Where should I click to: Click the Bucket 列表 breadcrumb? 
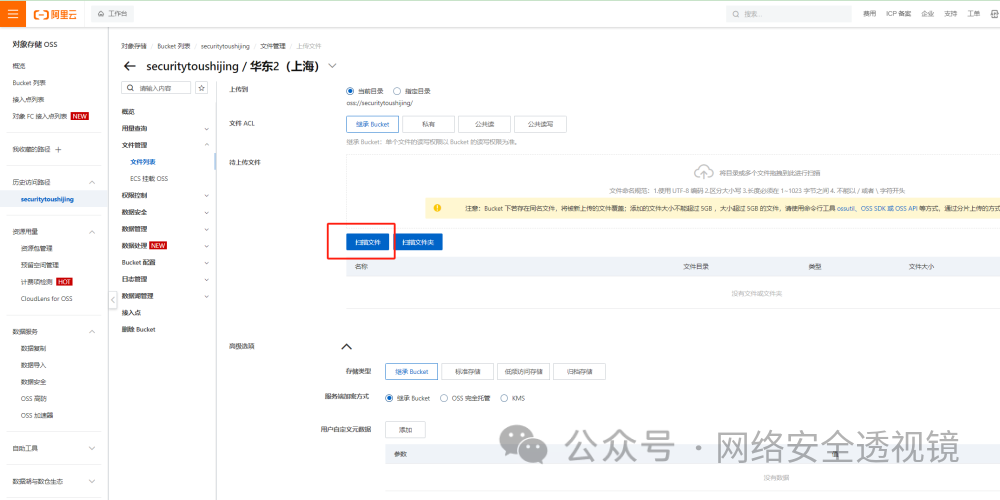point(173,47)
